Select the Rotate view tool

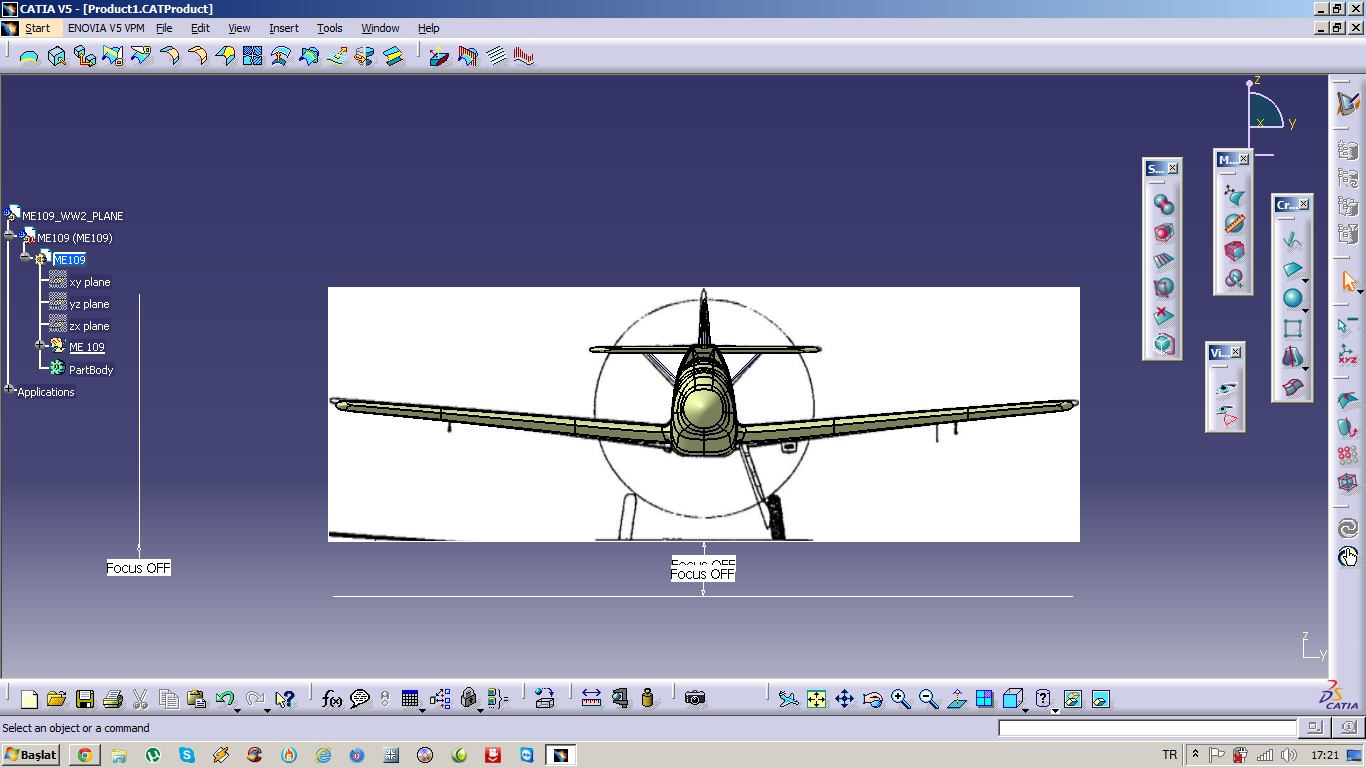[872, 699]
